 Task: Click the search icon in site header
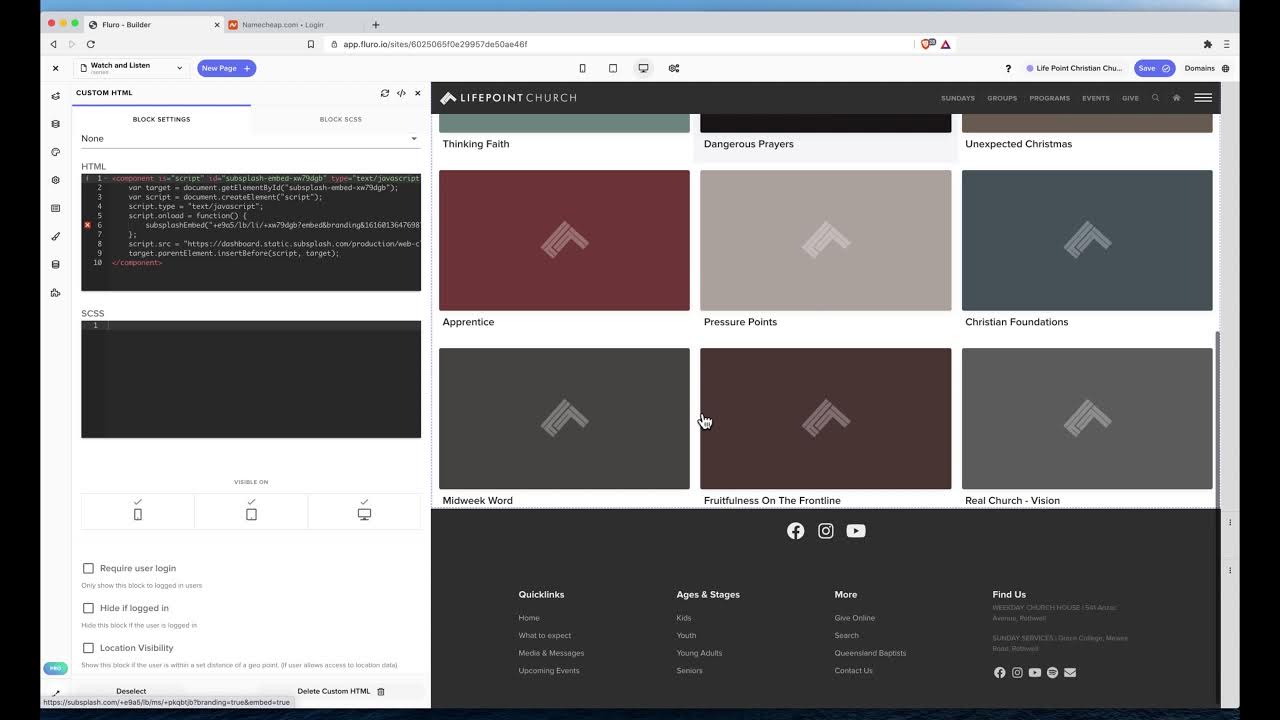click(x=1156, y=98)
